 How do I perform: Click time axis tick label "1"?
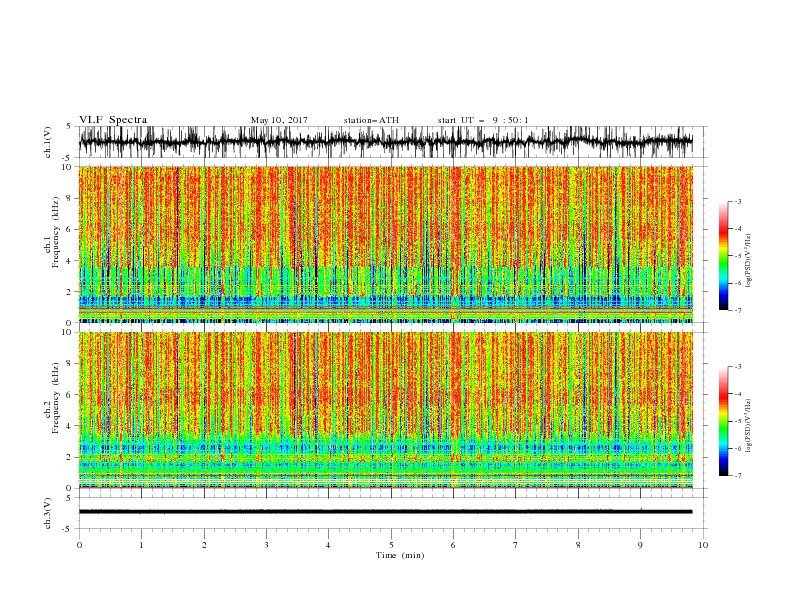141,545
